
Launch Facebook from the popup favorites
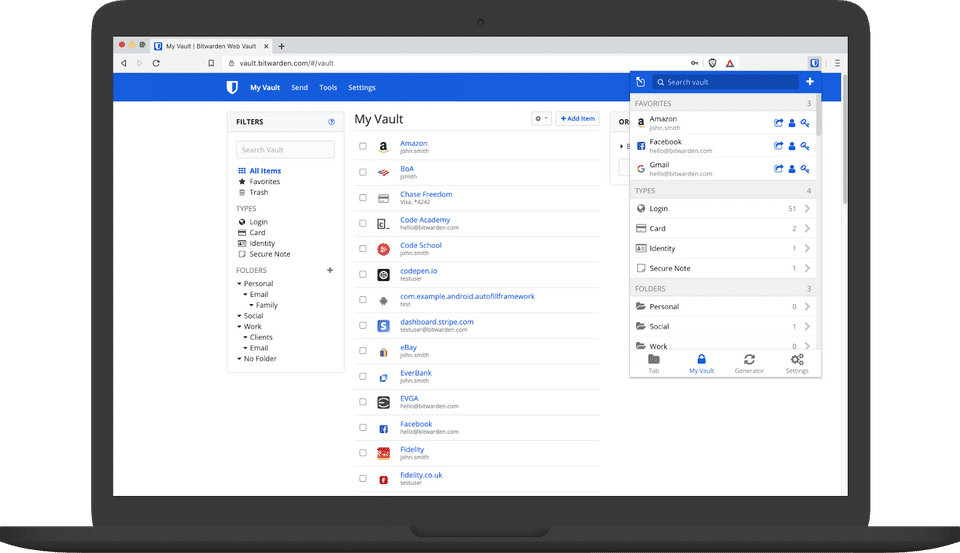click(778, 146)
